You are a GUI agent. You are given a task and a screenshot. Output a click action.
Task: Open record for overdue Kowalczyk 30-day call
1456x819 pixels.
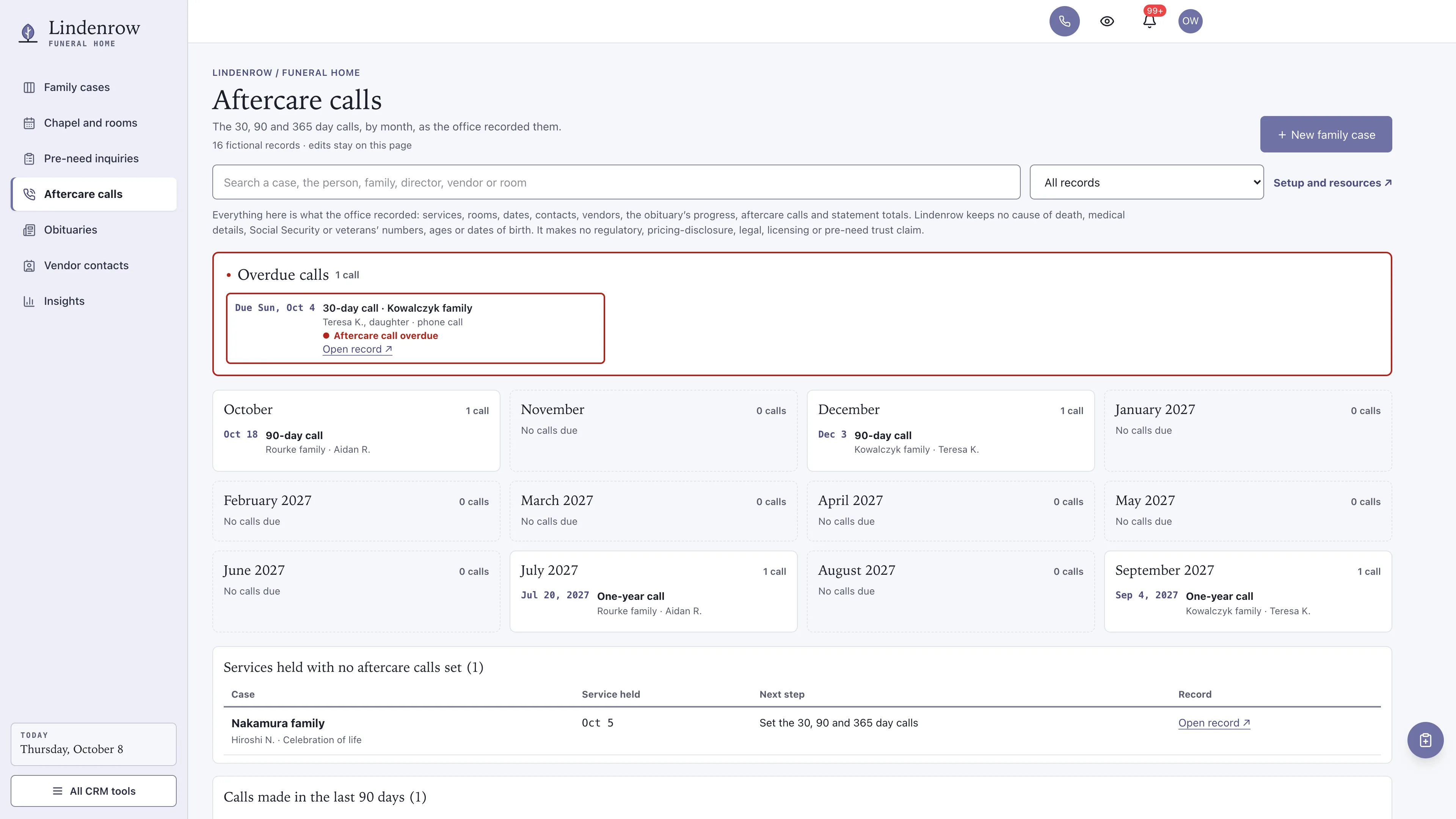357,349
